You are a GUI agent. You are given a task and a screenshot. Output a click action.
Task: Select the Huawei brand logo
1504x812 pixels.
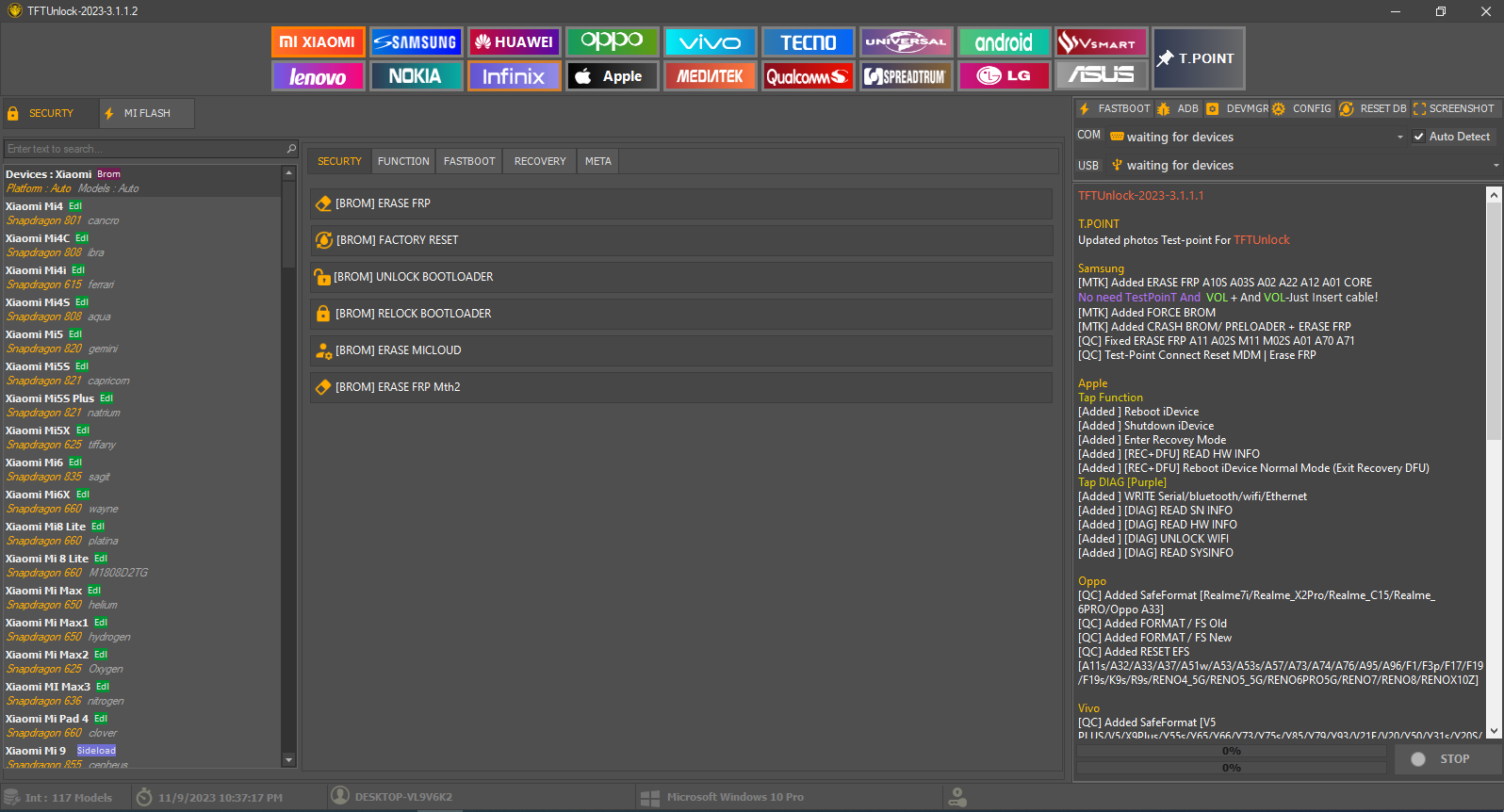tap(514, 41)
